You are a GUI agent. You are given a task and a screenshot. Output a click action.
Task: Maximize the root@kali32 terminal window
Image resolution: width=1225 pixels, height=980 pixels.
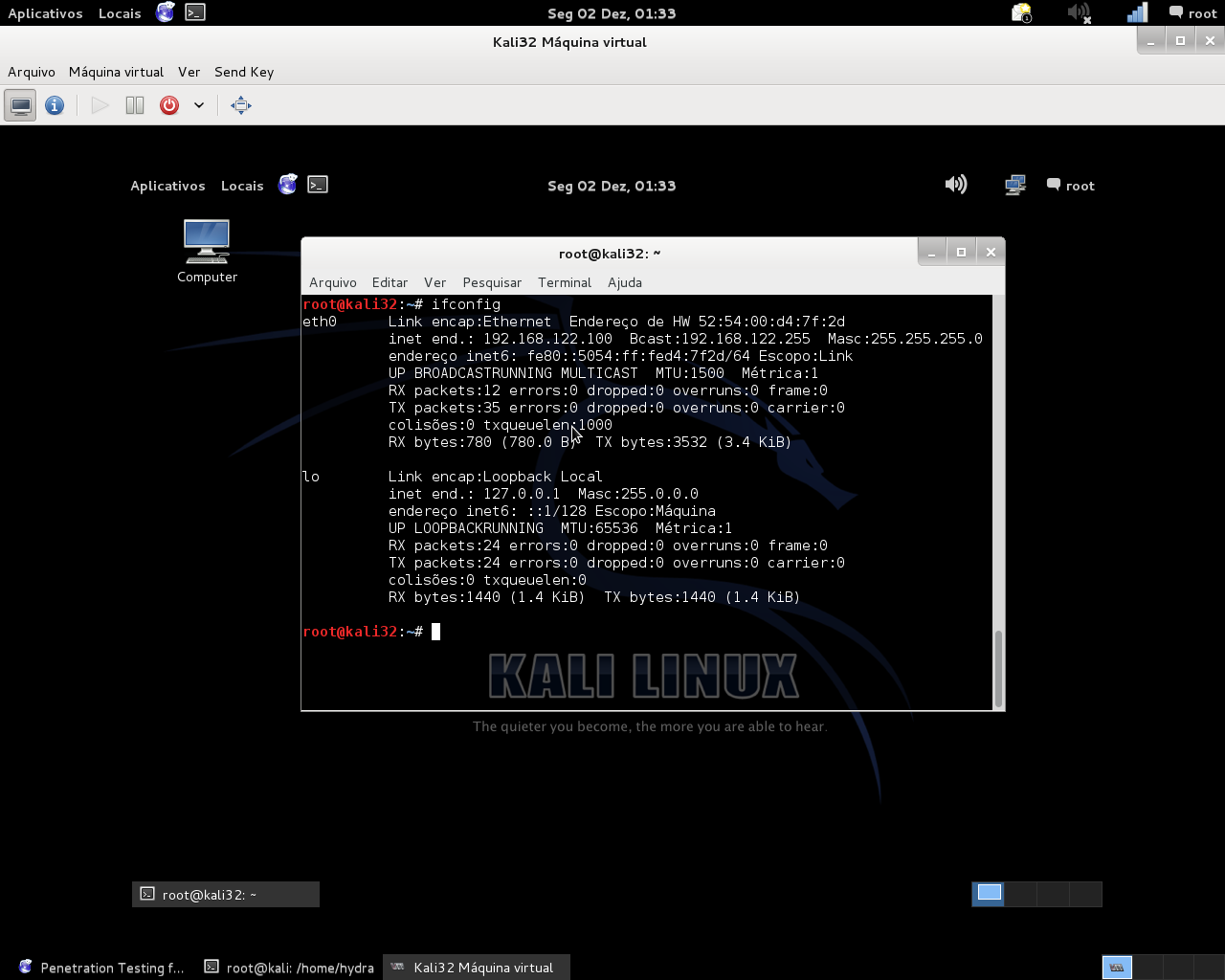961,252
